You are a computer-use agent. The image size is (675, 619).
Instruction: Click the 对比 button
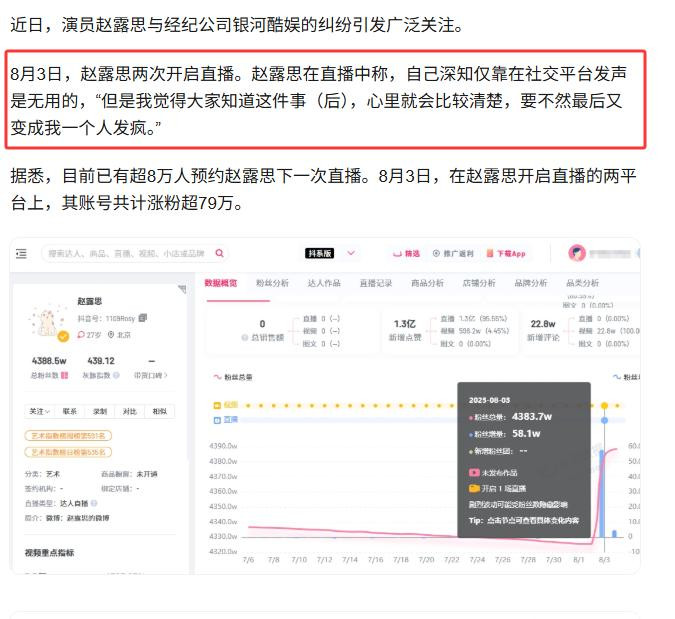pos(130,411)
